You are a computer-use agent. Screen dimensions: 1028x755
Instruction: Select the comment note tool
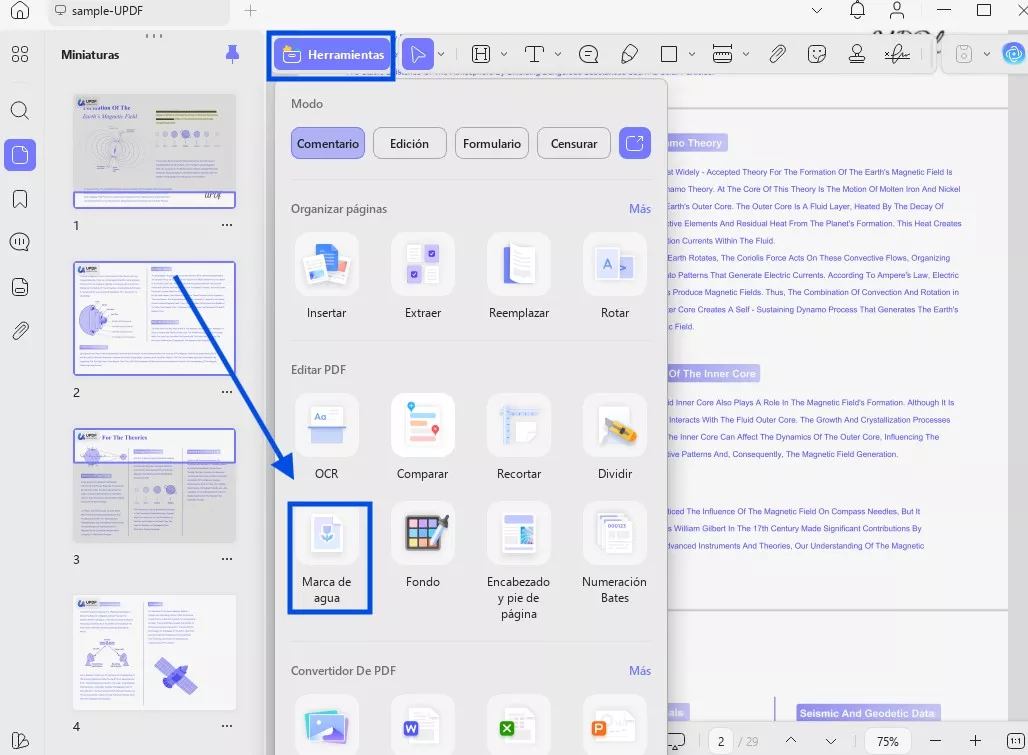[588, 54]
